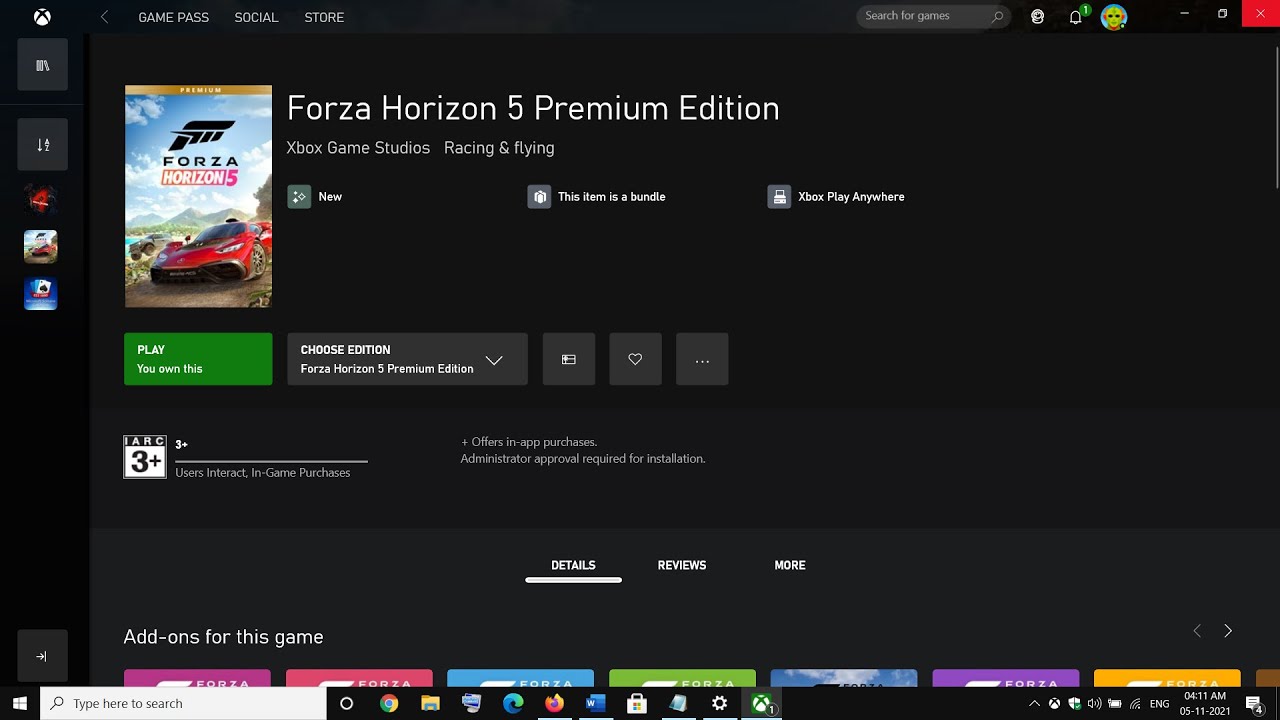Open the lime green Forza add-on tile
The height and width of the screenshot is (720, 1280).
pyautogui.click(x=682, y=679)
